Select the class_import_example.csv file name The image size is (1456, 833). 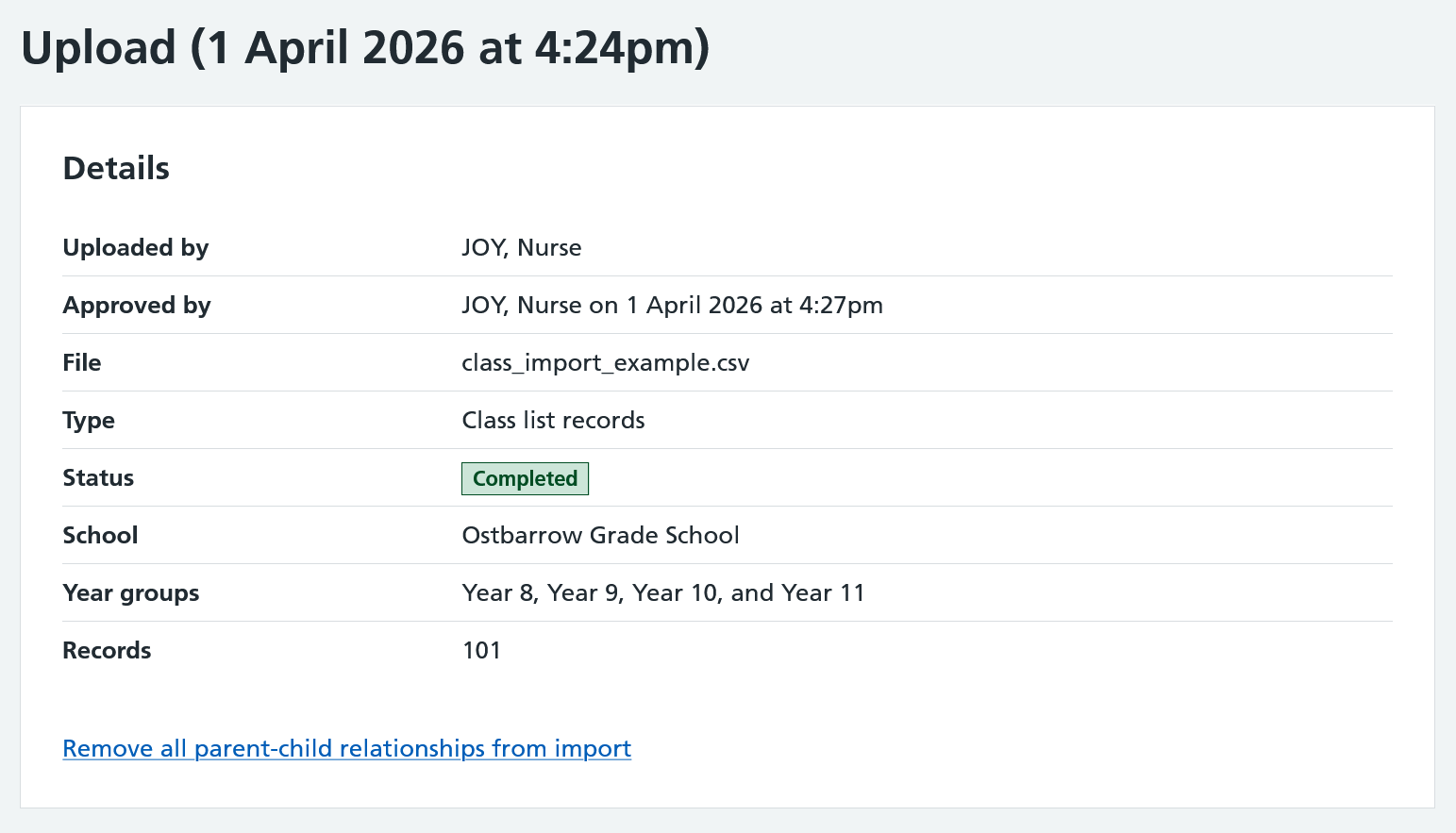tap(605, 363)
